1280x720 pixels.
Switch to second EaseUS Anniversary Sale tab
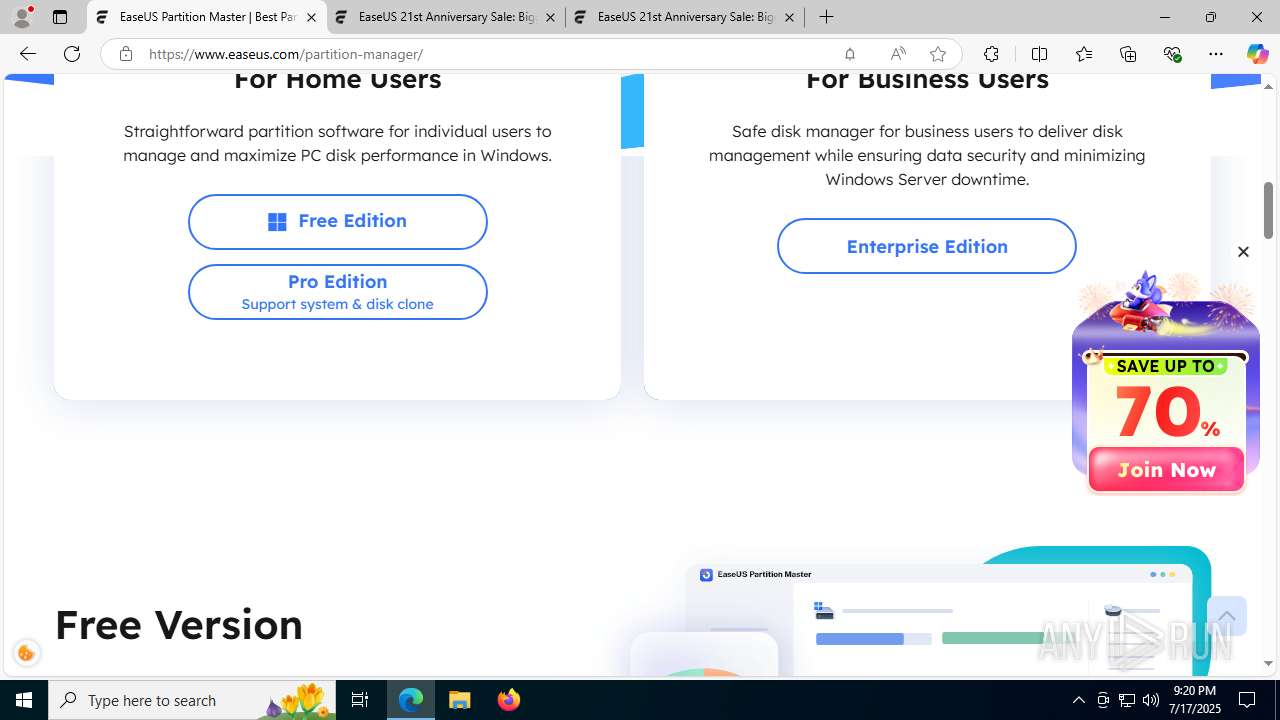pos(445,17)
